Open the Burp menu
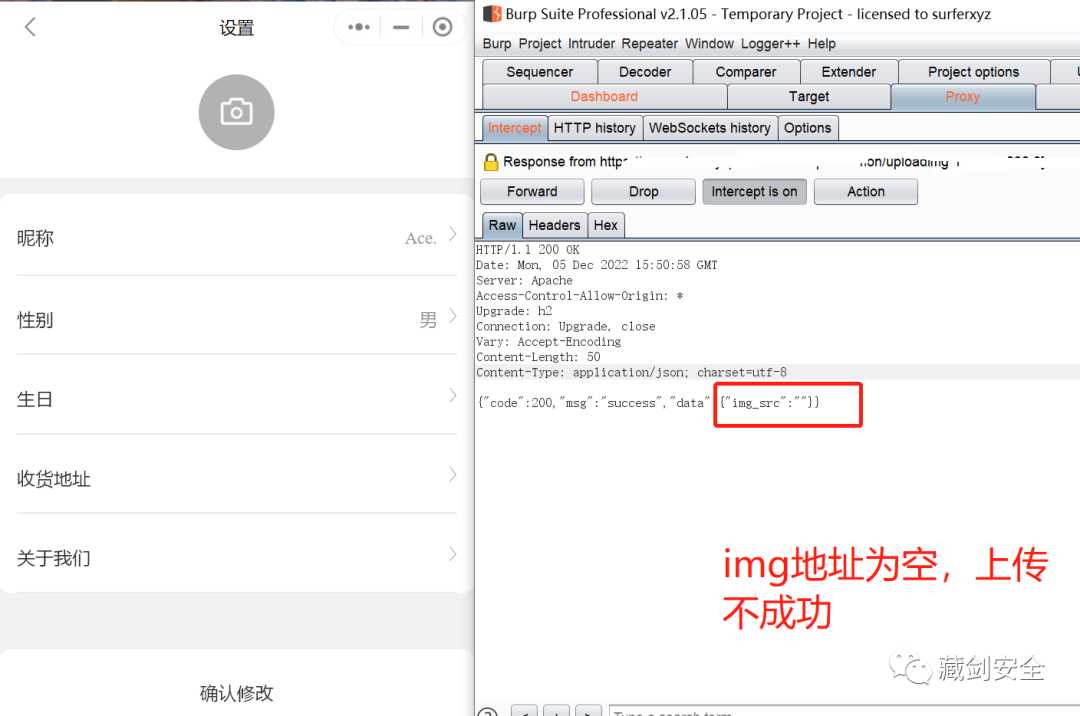The height and width of the screenshot is (716, 1080). click(497, 43)
